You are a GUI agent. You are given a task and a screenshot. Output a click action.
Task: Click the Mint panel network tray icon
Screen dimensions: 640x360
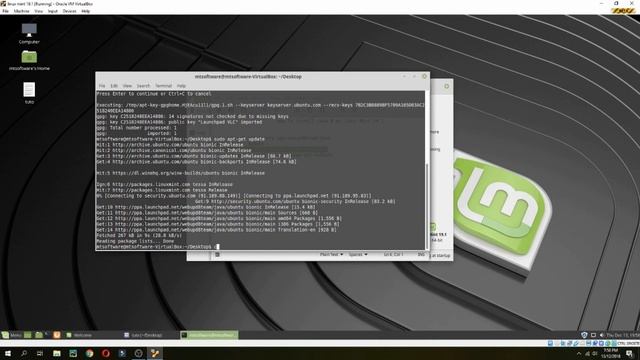click(x=593, y=335)
